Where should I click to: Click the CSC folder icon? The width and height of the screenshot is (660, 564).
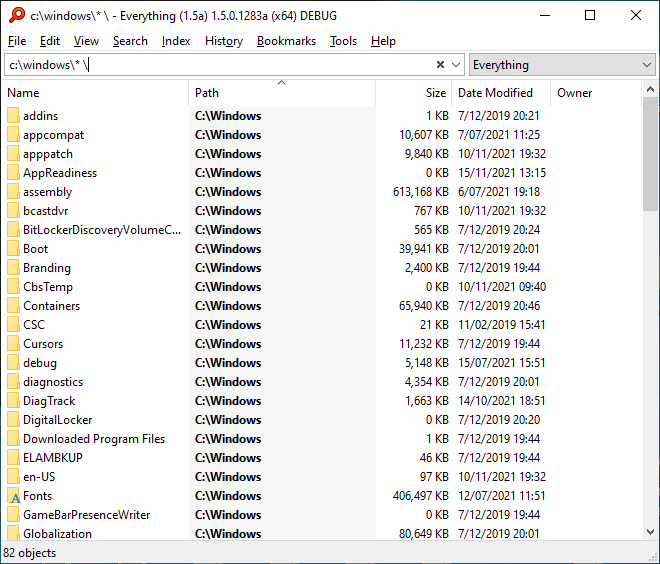click(13, 325)
